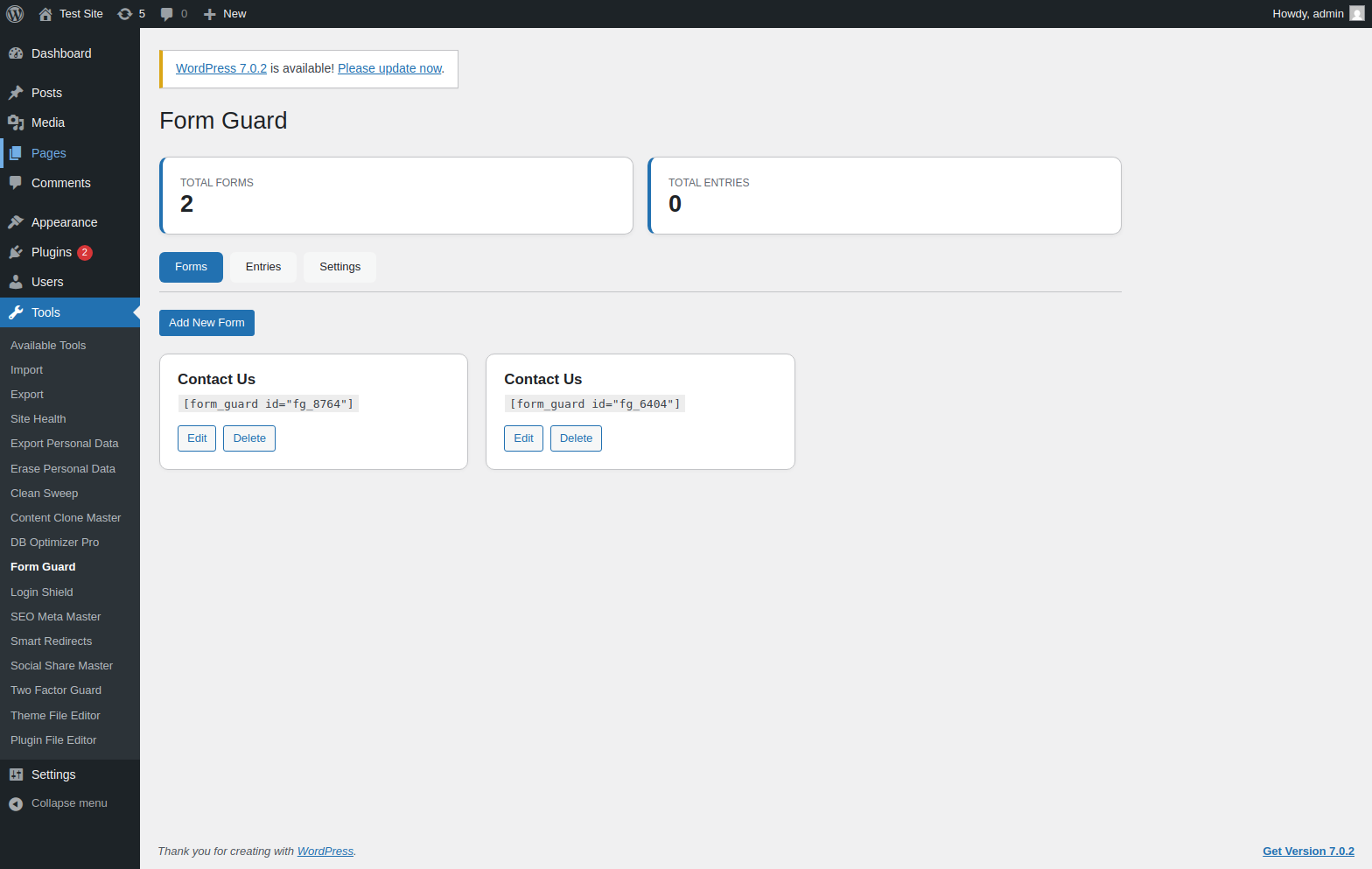Delete the form with id fg_6404
This screenshot has height=869, width=1372.
click(576, 438)
